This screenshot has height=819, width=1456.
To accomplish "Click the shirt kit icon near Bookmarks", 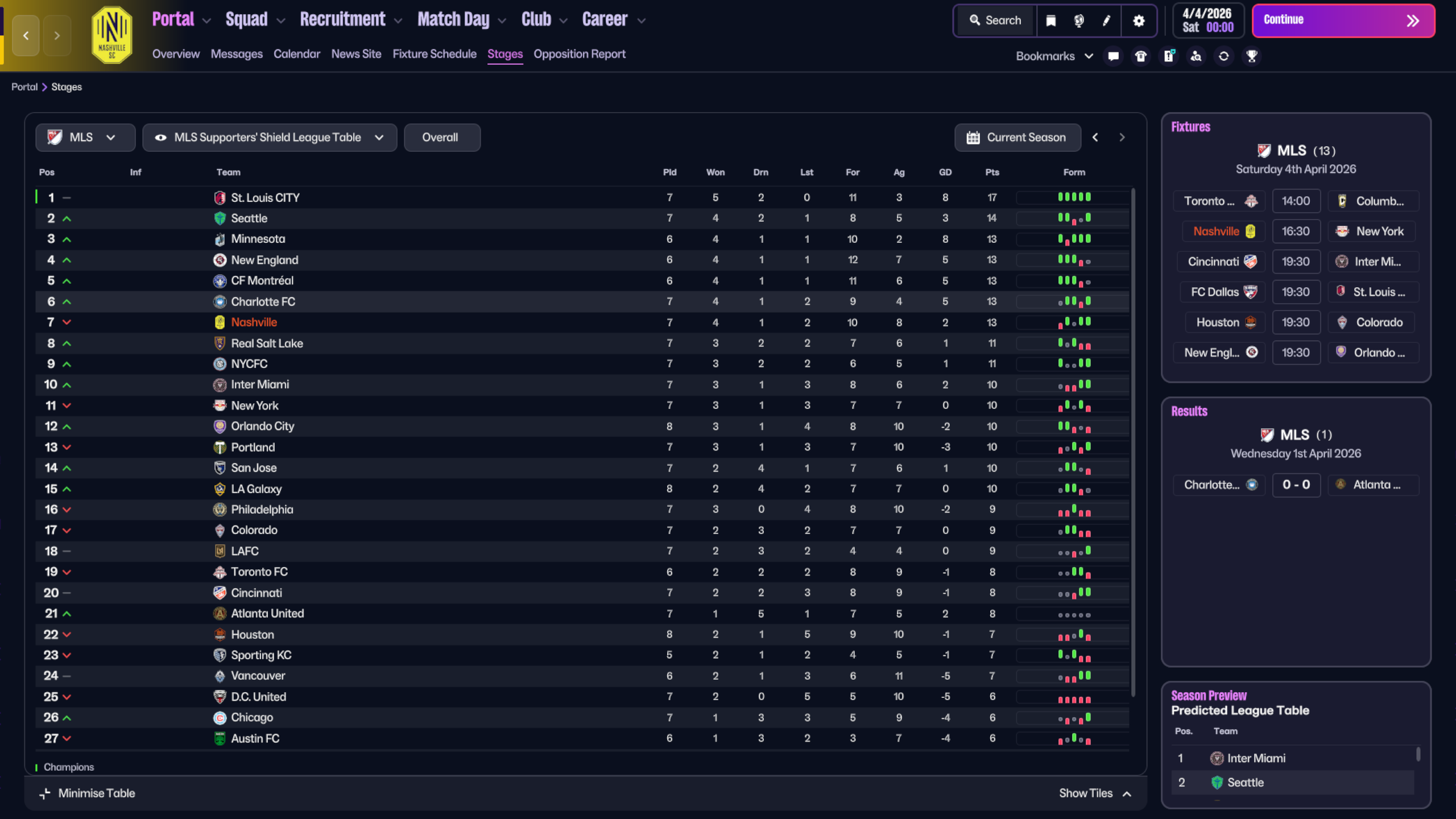I will [x=1140, y=56].
